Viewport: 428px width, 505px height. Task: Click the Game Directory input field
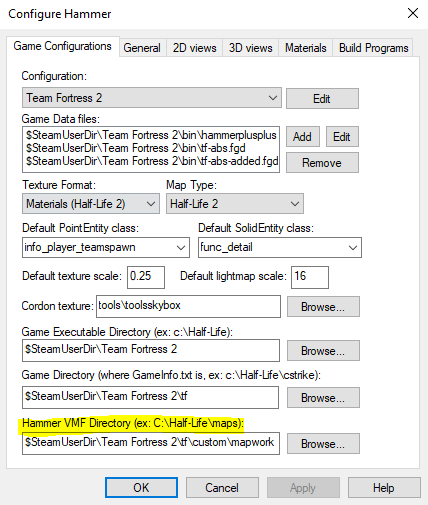(150, 397)
